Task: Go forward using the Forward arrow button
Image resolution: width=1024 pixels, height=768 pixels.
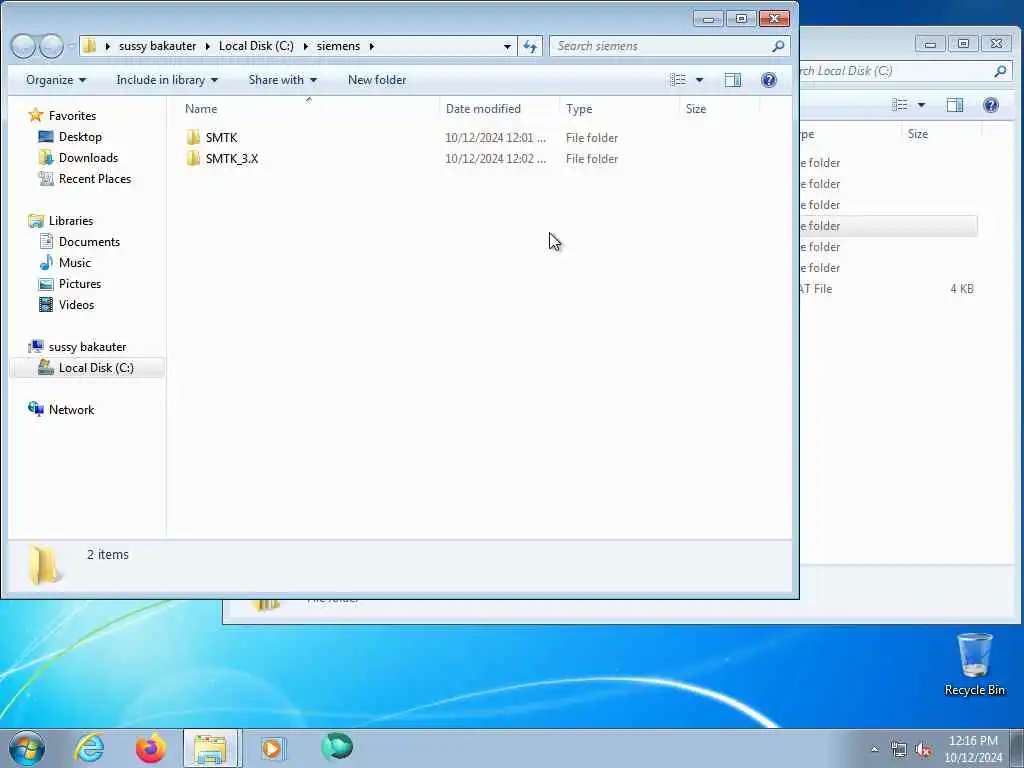Action: point(51,46)
